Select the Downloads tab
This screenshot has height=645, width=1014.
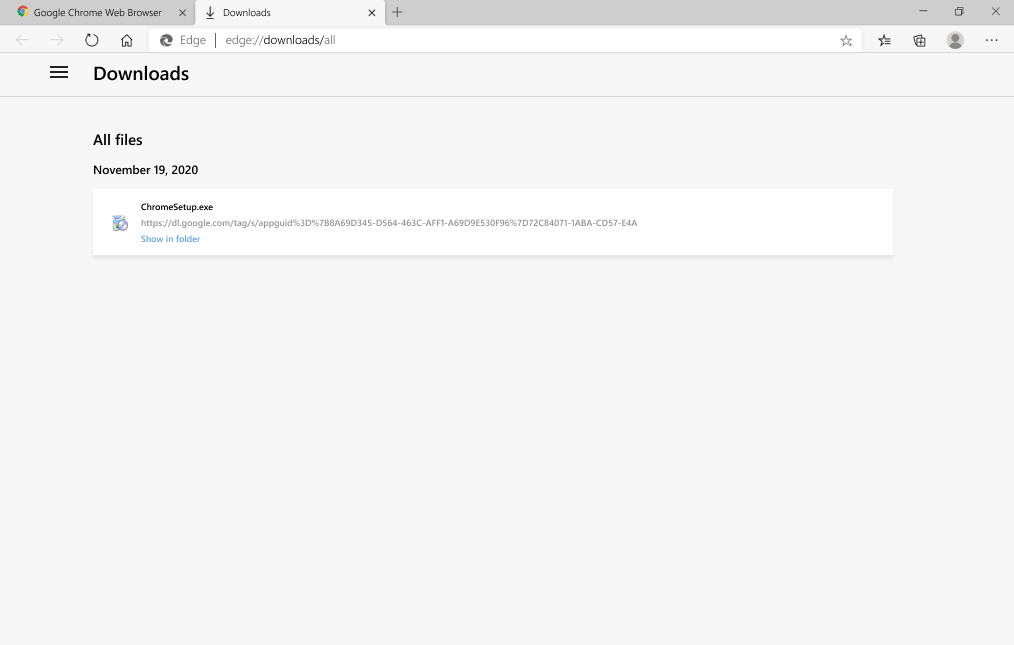(280, 13)
